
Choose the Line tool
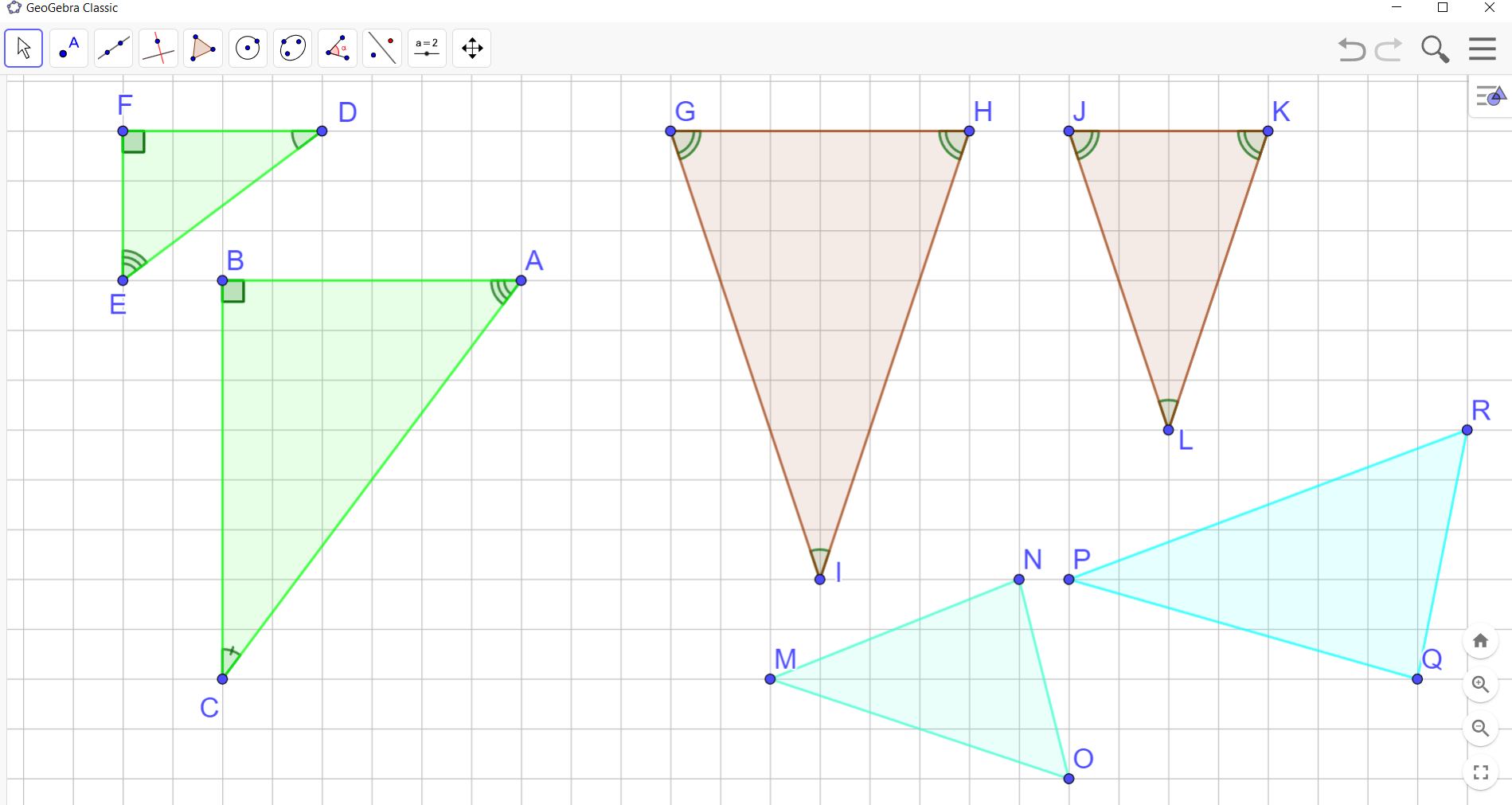click(113, 49)
